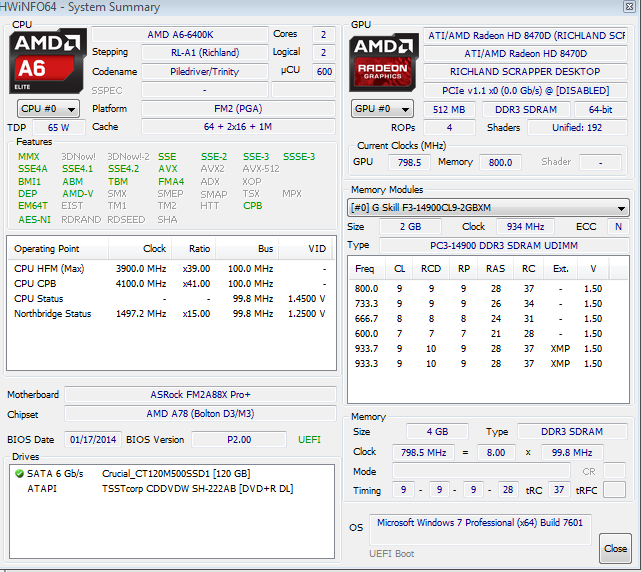
Task: Click the 934 MHz module clock field
Action: (525, 227)
